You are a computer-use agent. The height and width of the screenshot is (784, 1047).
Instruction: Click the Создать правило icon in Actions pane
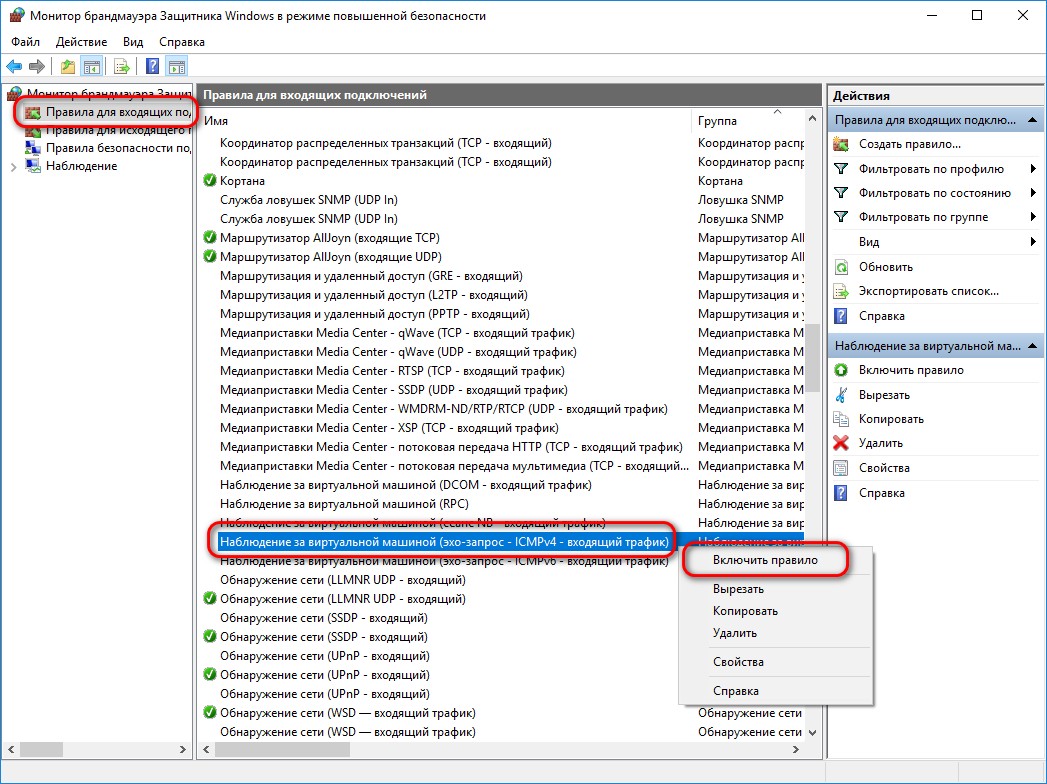coord(841,144)
